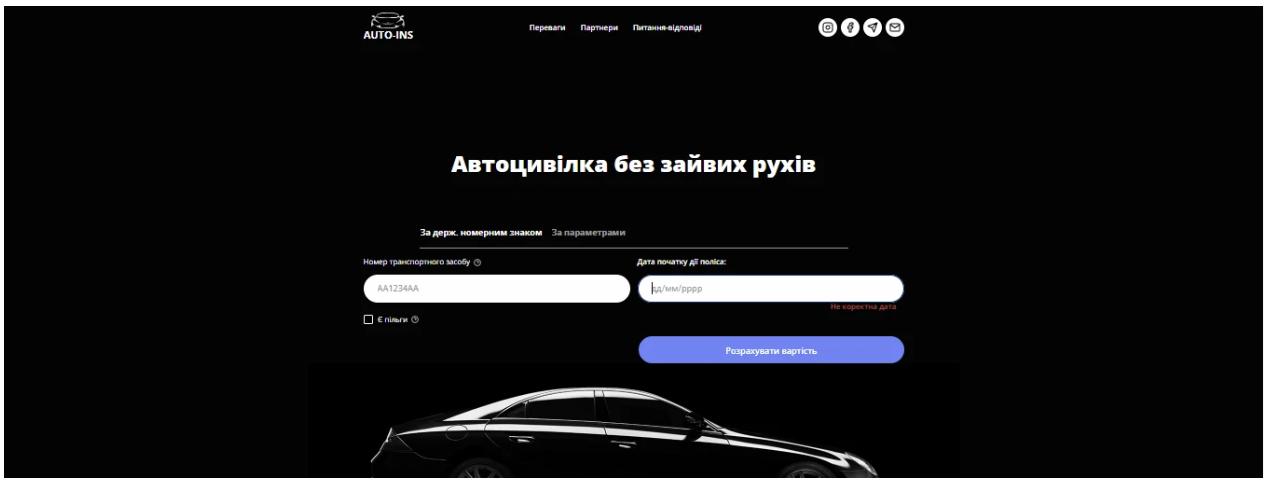
Task: Click the Є пільги label text
Action: [392, 320]
